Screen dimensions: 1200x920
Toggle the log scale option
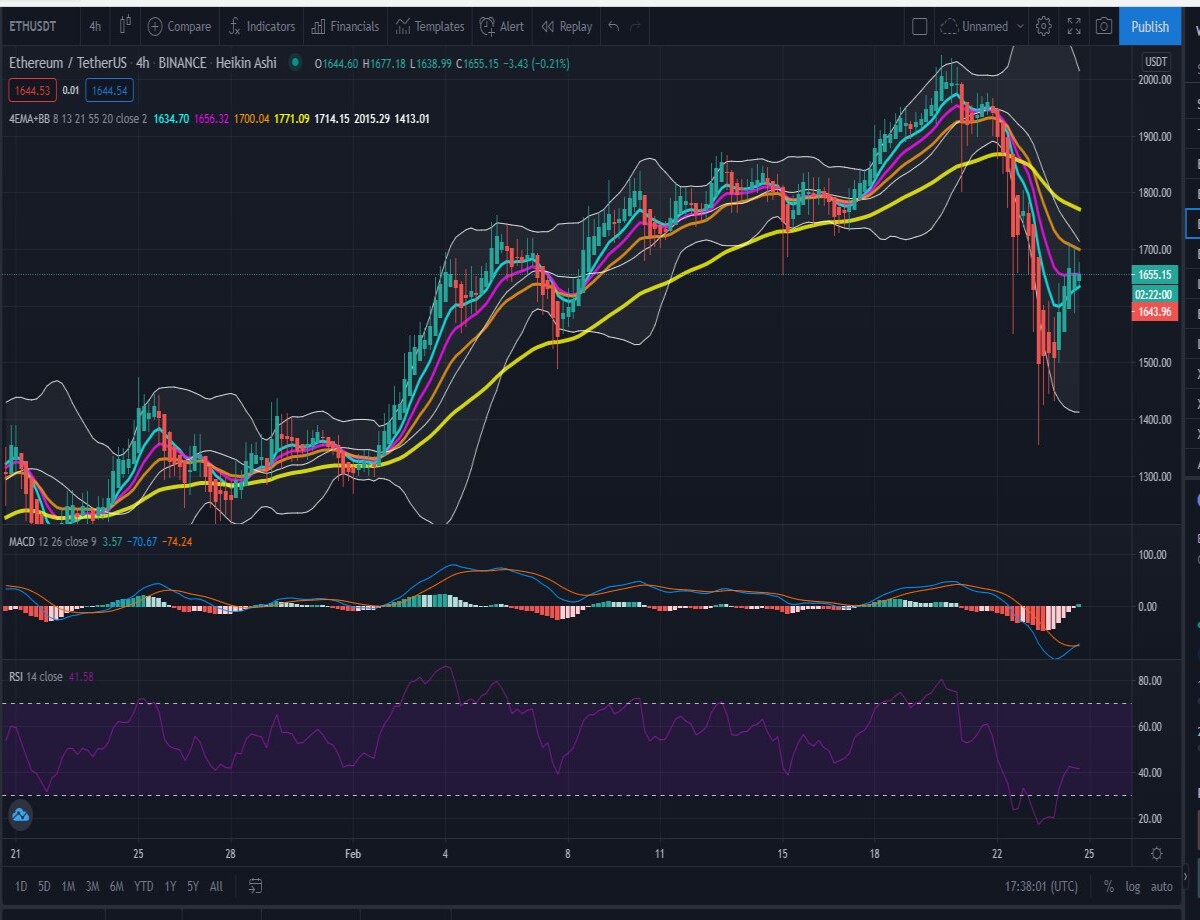pos(1133,886)
